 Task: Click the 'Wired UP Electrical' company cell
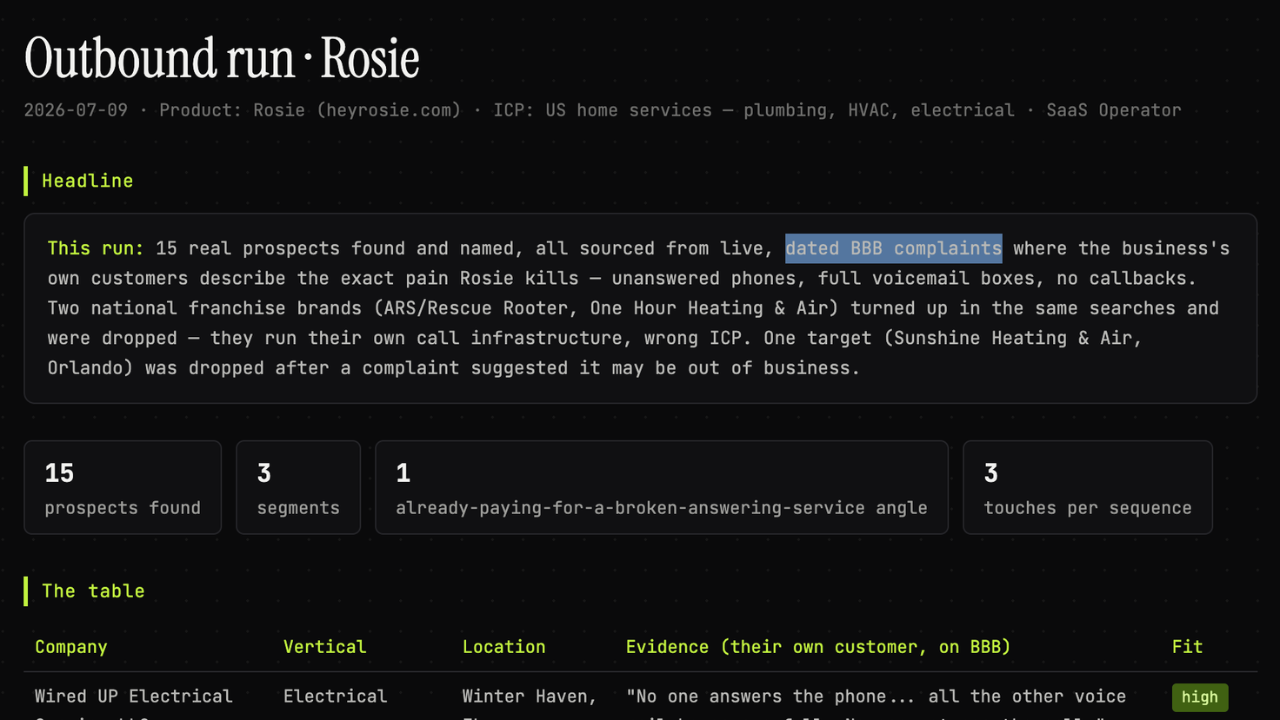[x=134, y=696]
